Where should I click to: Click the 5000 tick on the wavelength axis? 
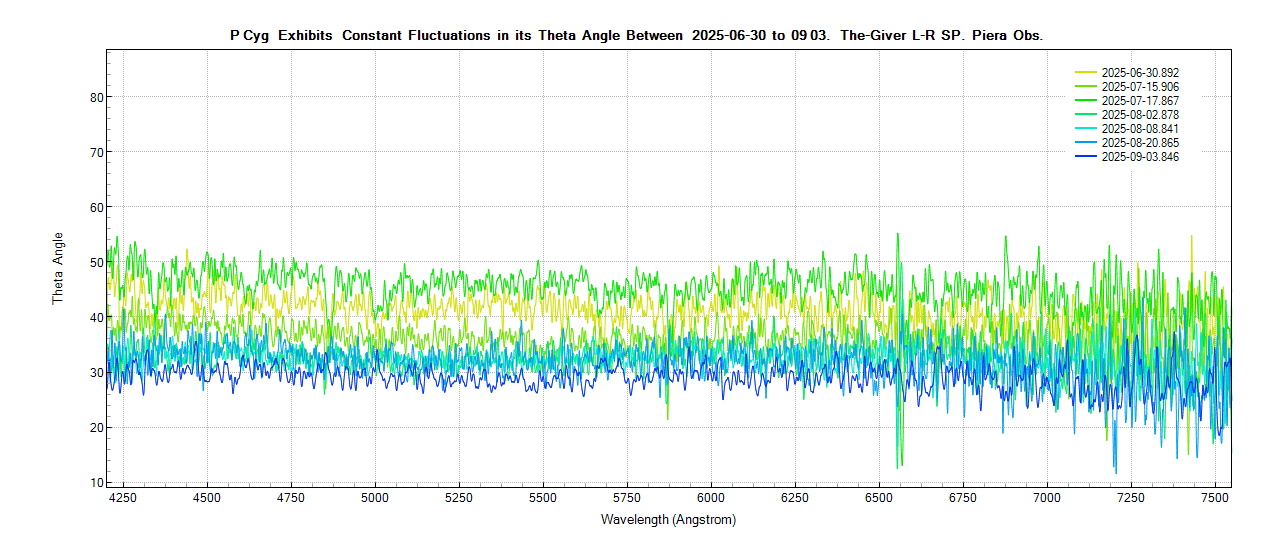375,497
